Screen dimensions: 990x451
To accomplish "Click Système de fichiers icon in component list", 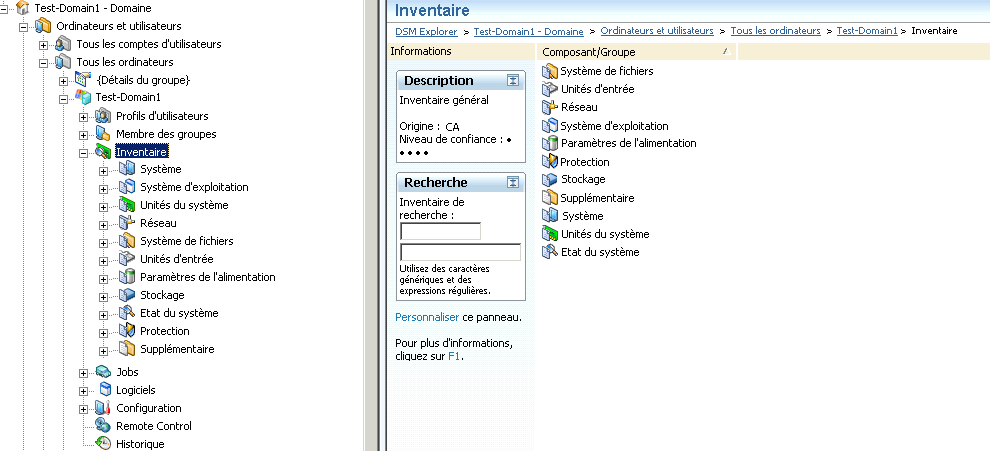I will (x=550, y=71).
